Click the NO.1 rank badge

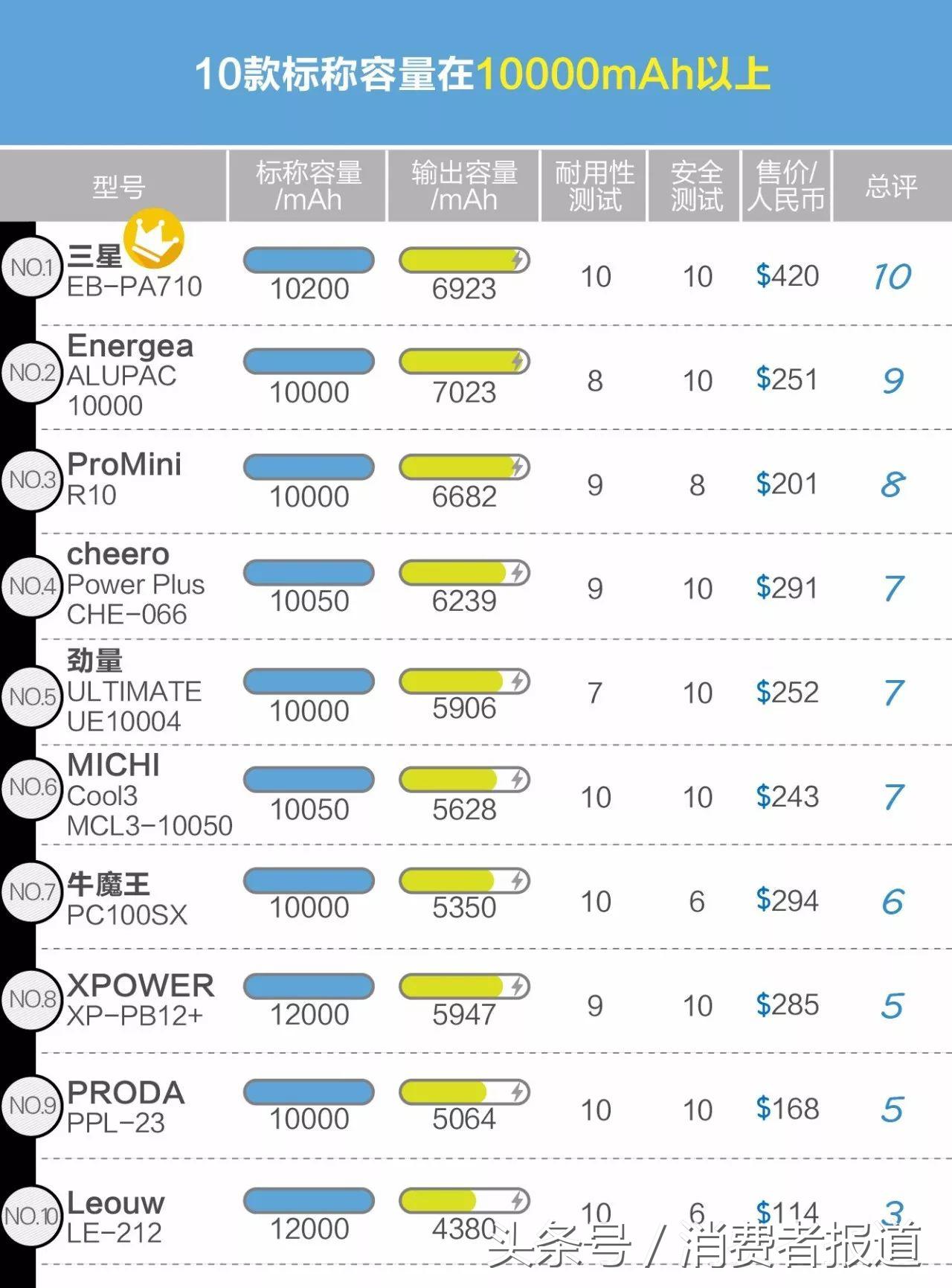click(x=31, y=267)
